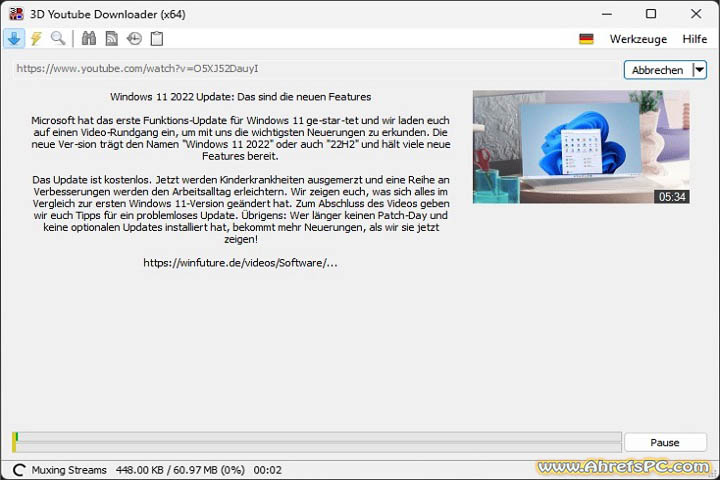Click the German flag language icon
This screenshot has width=720, height=480.
[586, 39]
